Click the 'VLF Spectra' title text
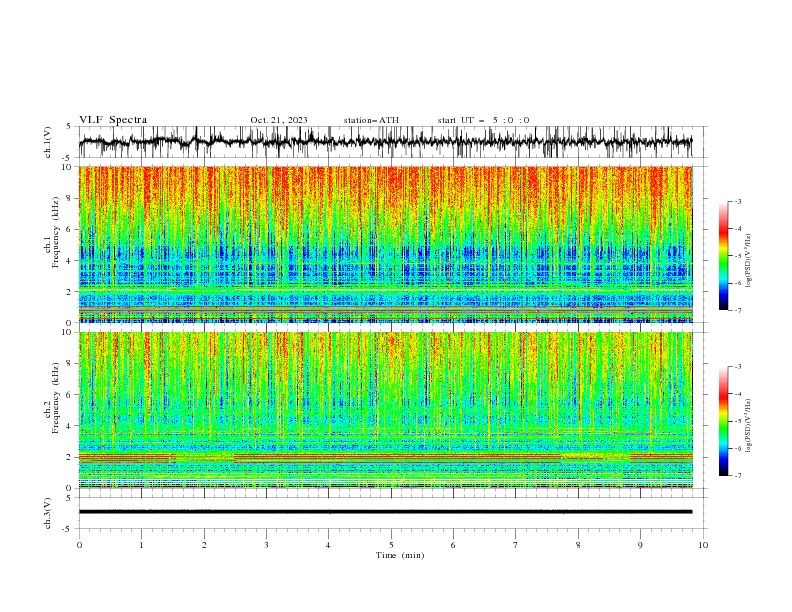Viewport: 792px width, 612px height. [113, 120]
